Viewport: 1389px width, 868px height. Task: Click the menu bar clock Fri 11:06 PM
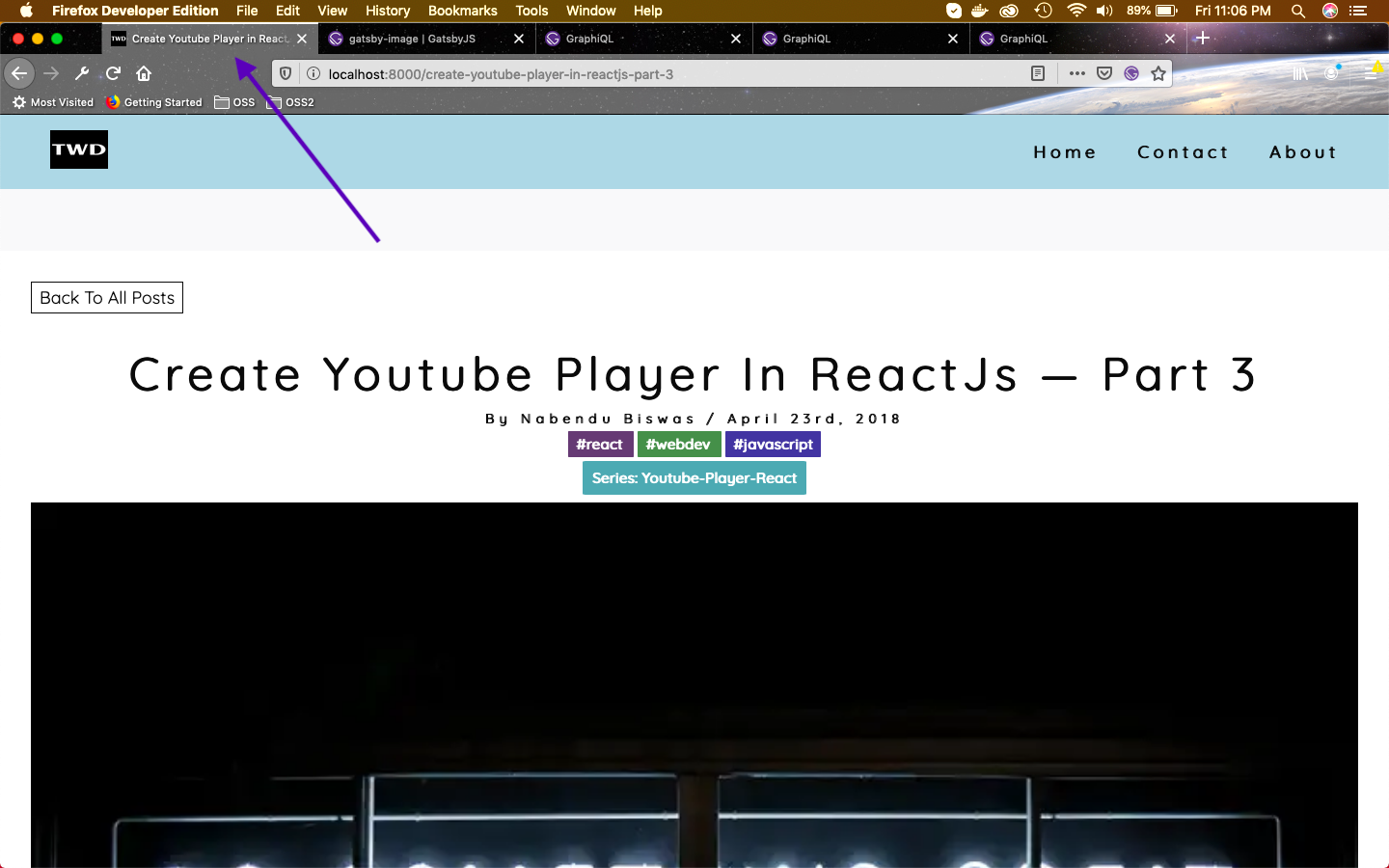click(x=1233, y=11)
